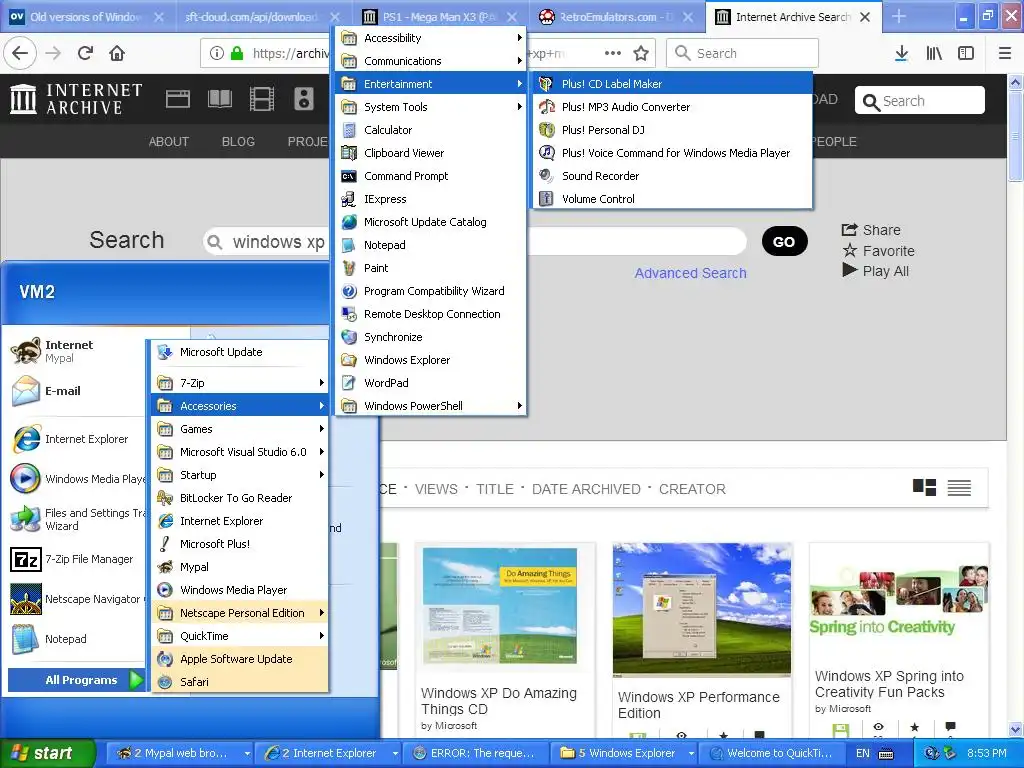The height and width of the screenshot is (768, 1024).
Task: Launch WordPad
Action: click(x=431, y=383)
